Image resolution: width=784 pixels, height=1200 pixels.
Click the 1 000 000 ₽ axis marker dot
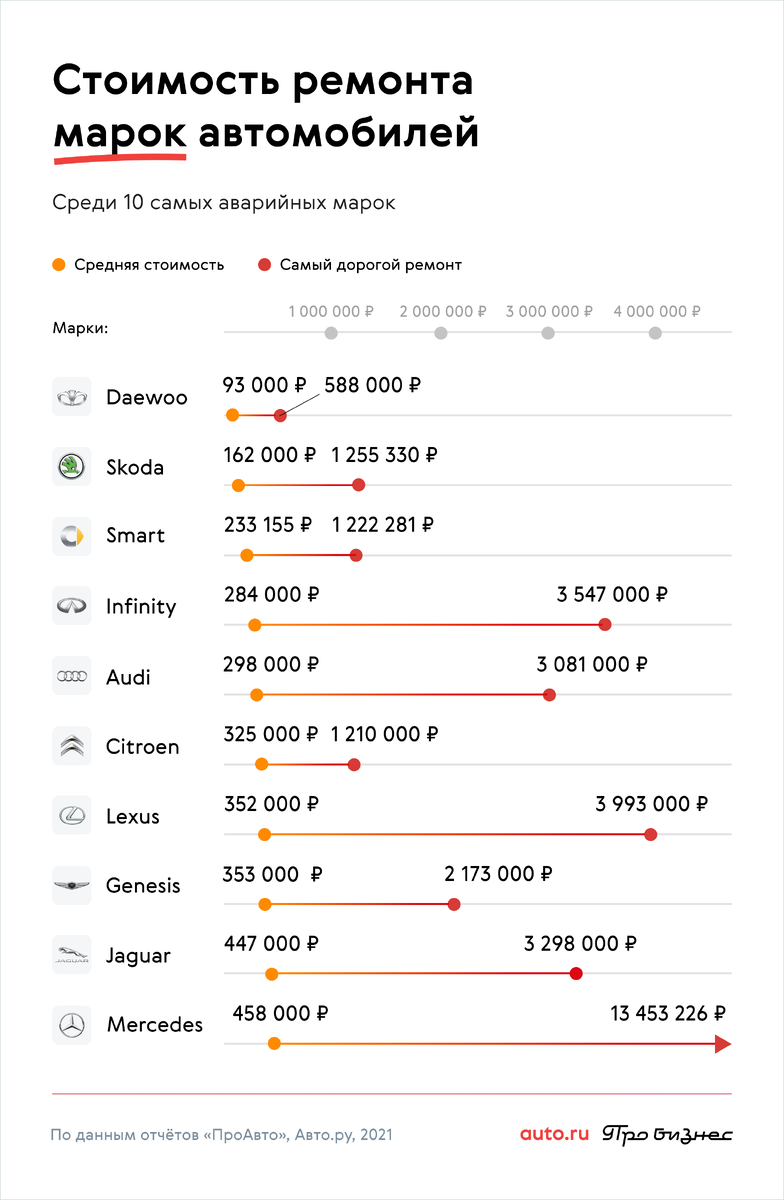[x=331, y=333]
